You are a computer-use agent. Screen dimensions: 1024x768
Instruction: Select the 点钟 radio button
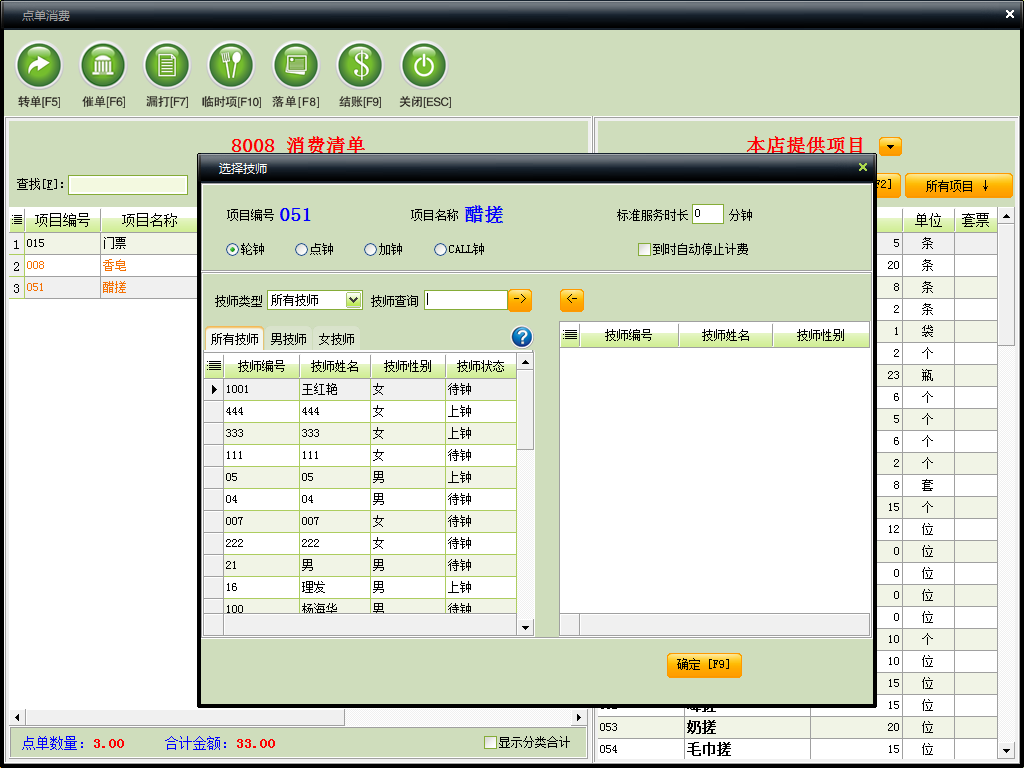301,249
